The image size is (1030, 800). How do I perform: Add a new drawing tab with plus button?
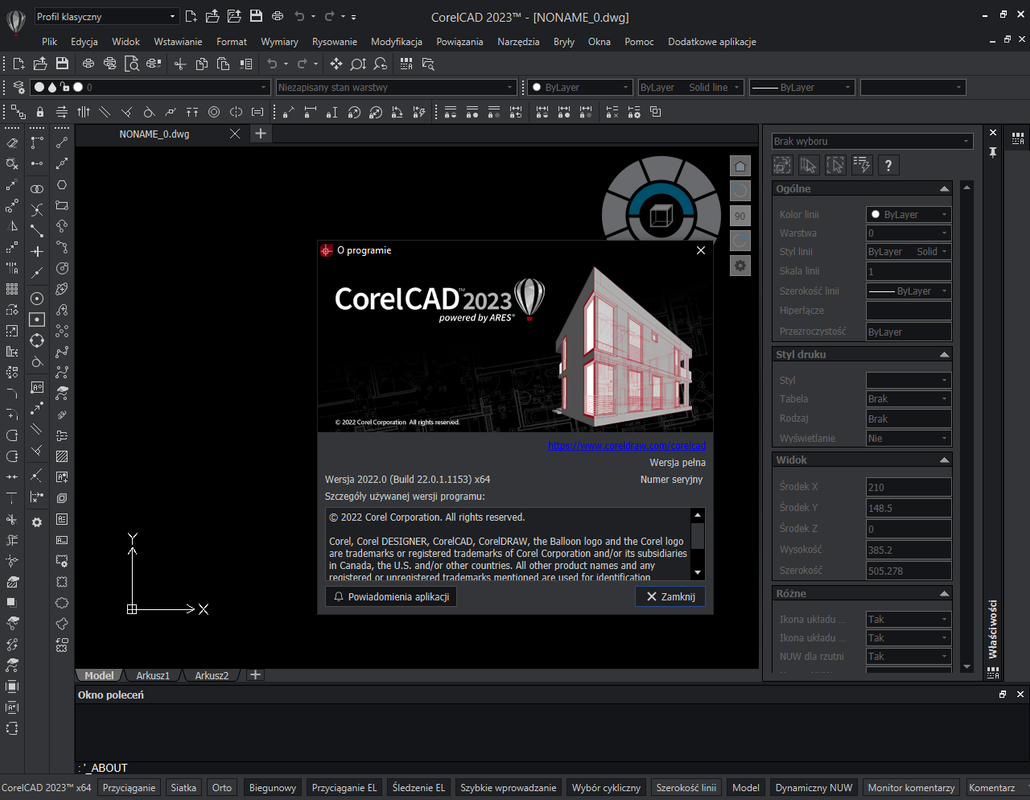click(x=261, y=133)
